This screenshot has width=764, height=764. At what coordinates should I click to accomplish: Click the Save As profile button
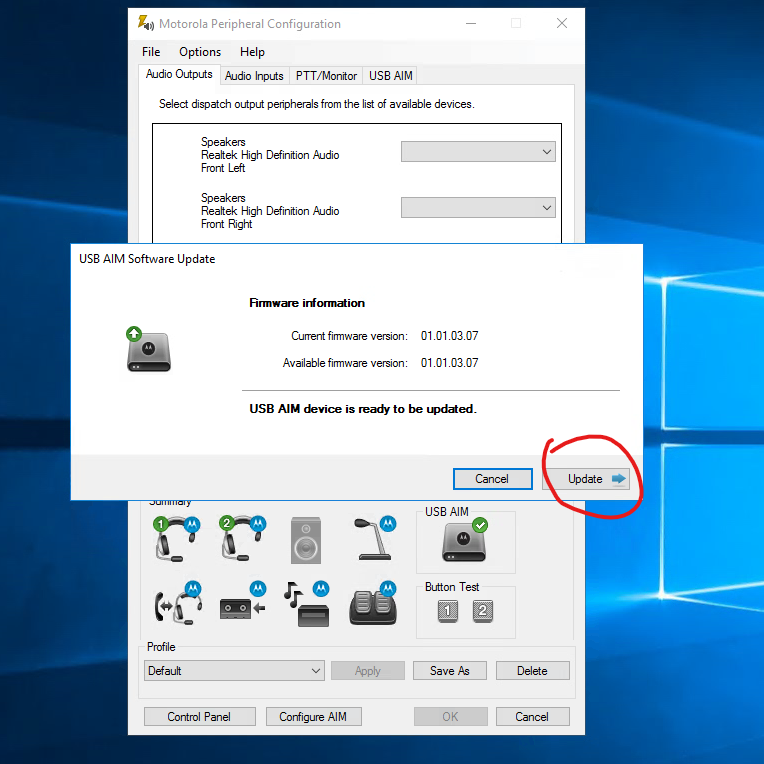(450, 671)
